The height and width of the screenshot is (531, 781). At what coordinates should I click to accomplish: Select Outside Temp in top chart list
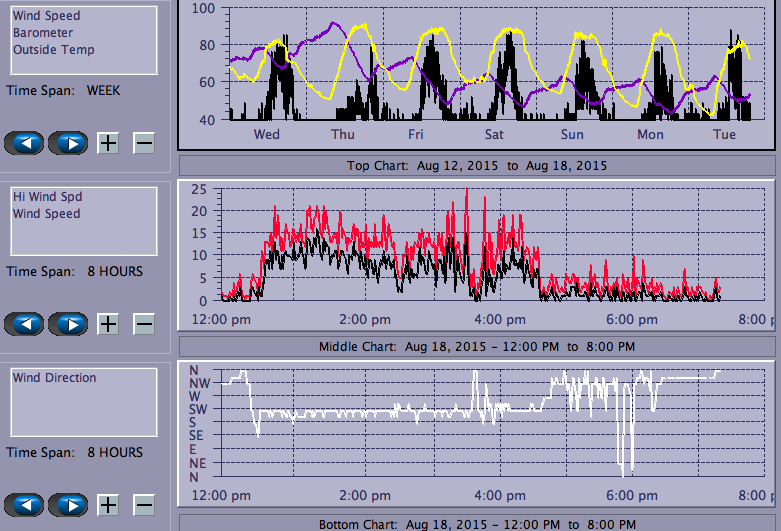54,50
